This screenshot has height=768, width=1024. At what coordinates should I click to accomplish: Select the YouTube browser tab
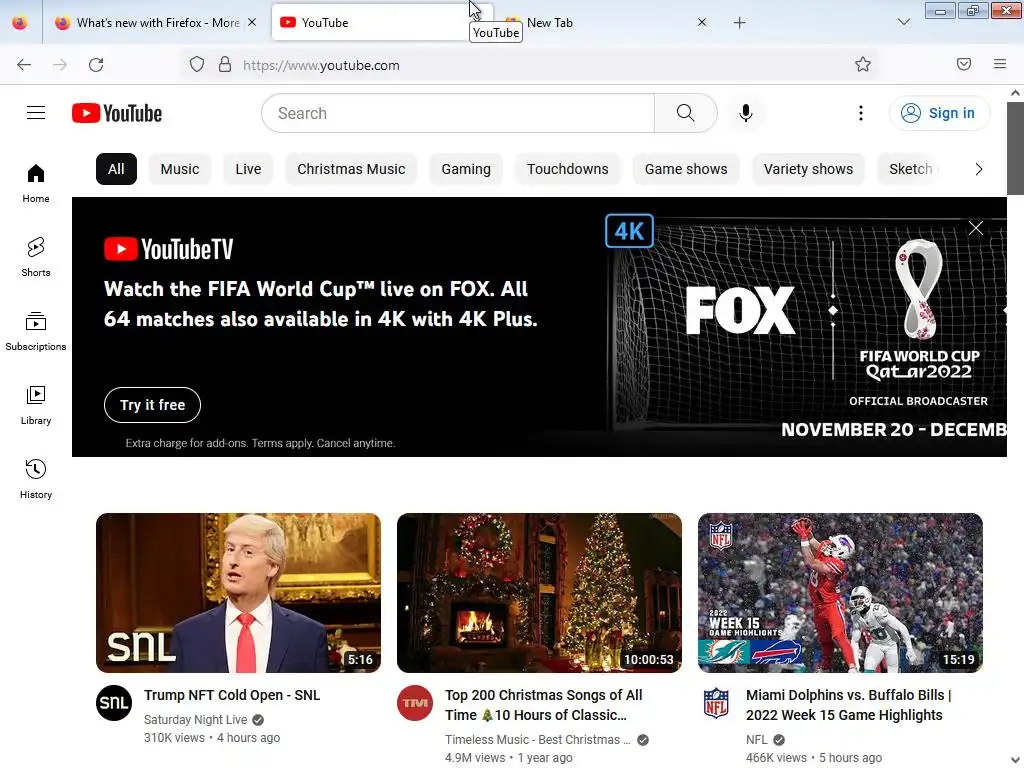tap(371, 23)
